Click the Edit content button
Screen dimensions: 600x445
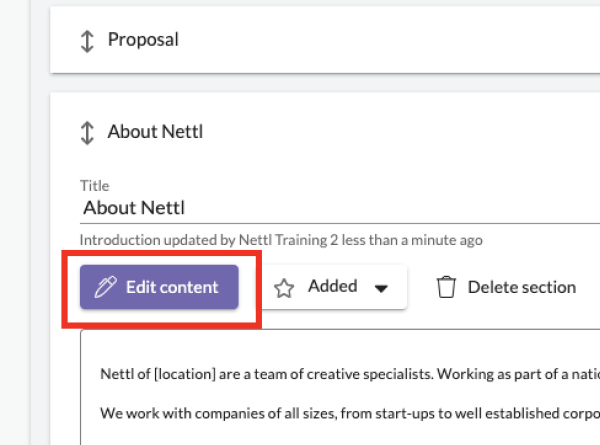[159, 287]
